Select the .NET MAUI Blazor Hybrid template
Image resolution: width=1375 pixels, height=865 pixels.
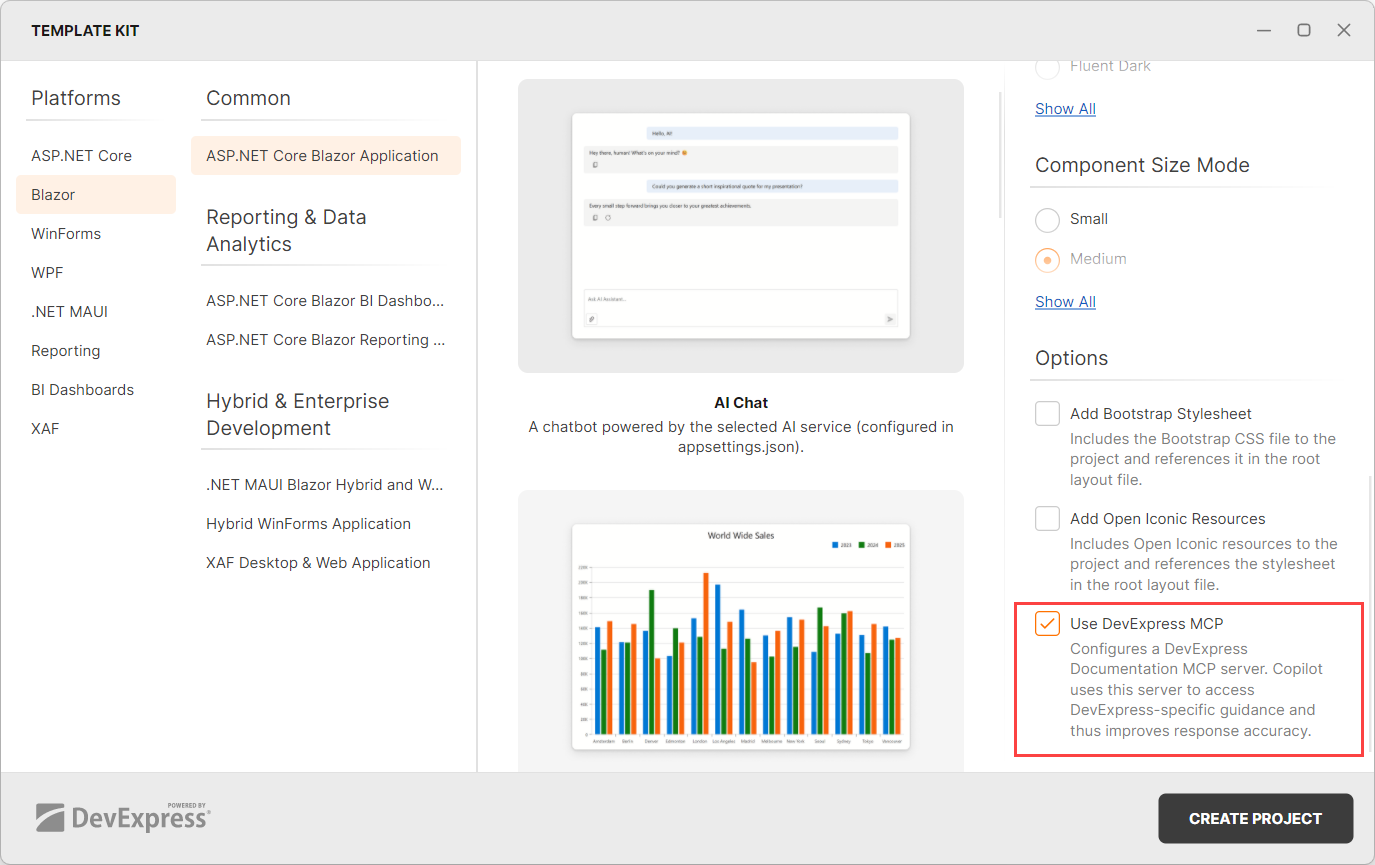[x=325, y=484]
